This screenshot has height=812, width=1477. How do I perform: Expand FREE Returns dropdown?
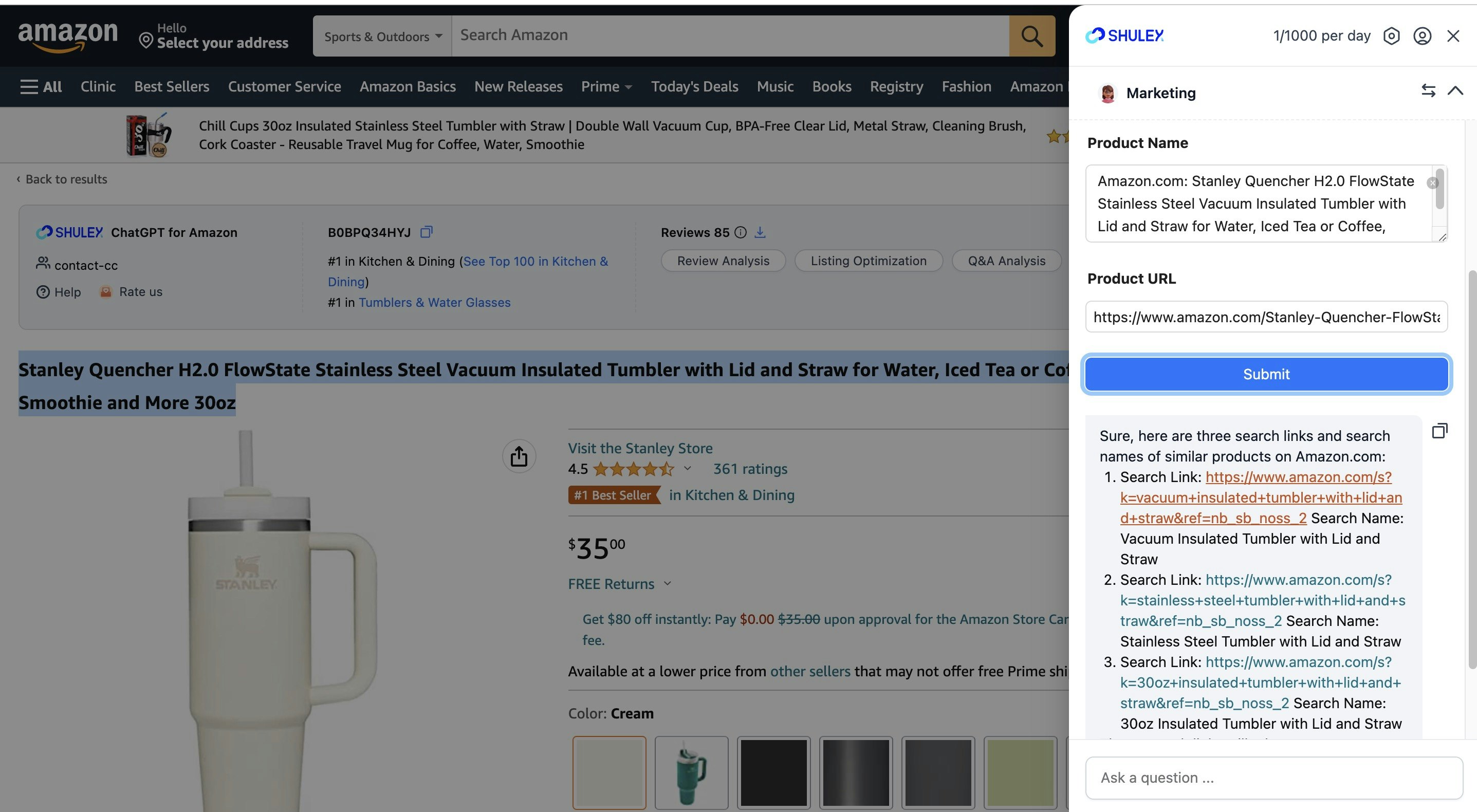tap(619, 584)
